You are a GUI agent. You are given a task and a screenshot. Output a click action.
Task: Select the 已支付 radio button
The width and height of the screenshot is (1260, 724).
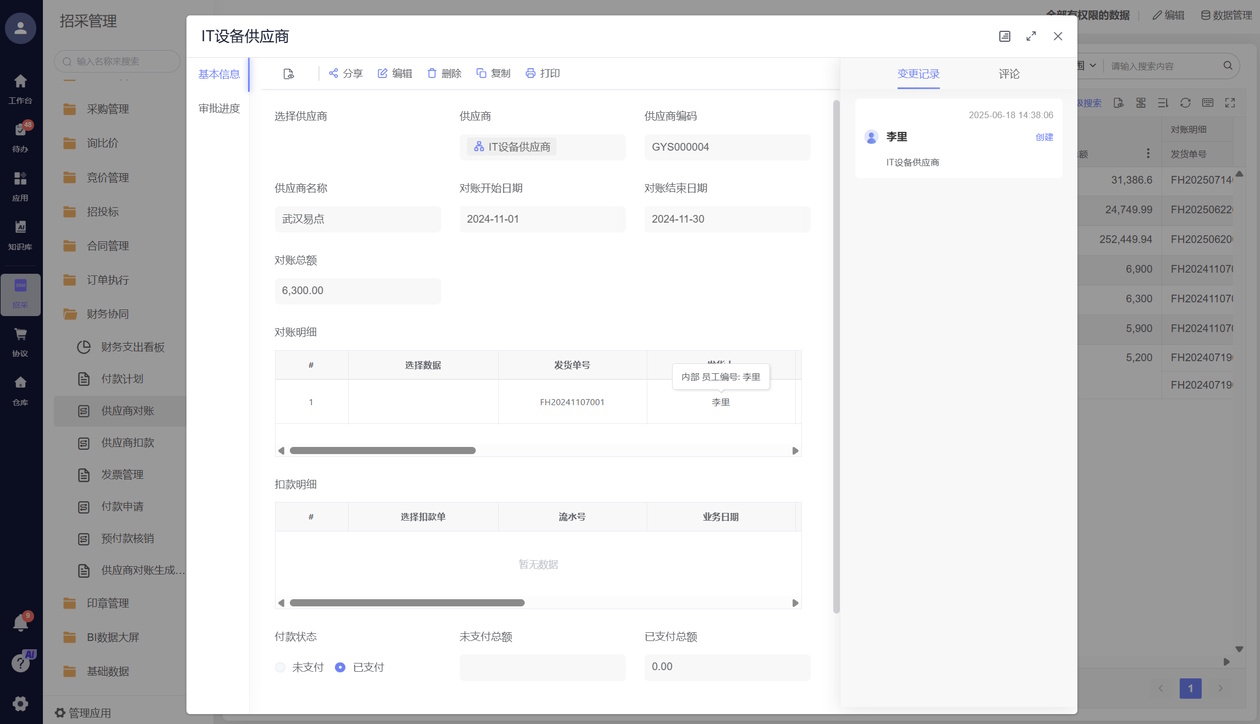[x=341, y=667]
